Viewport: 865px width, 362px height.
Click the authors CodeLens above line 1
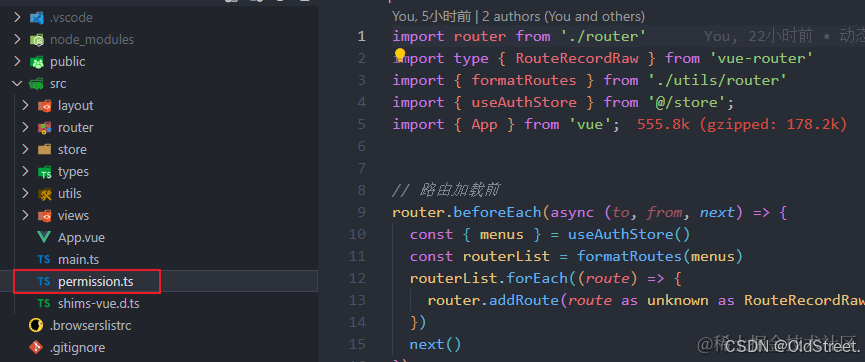518,17
